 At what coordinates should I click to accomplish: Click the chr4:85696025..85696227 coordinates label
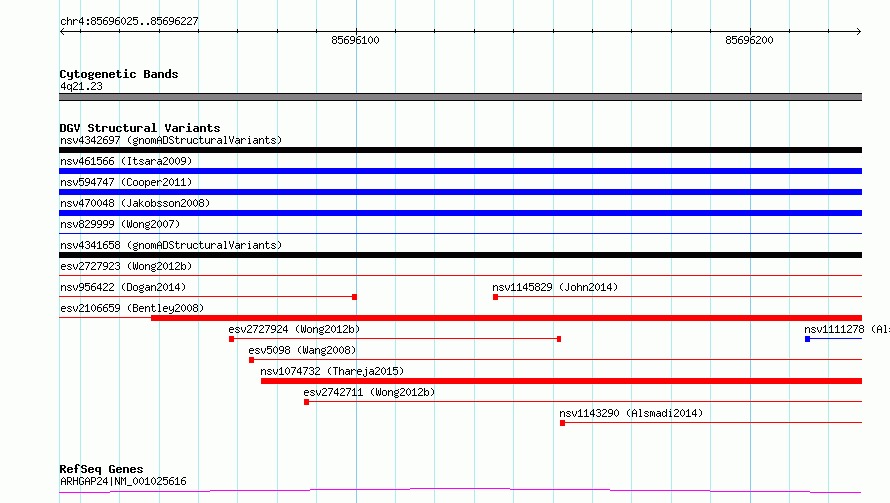tap(129, 22)
